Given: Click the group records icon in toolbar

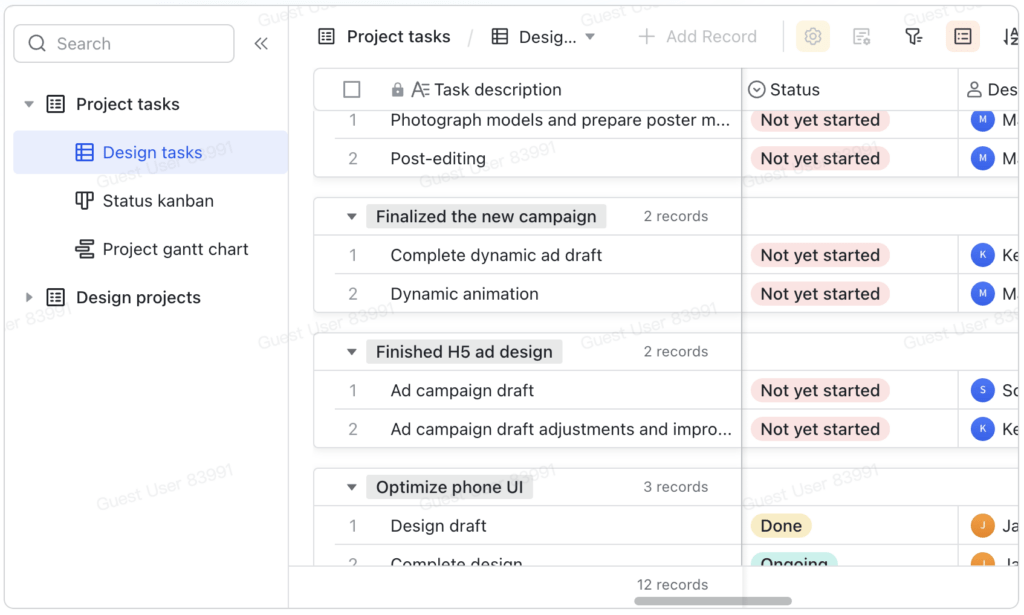Looking at the screenshot, I should click(x=962, y=37).
